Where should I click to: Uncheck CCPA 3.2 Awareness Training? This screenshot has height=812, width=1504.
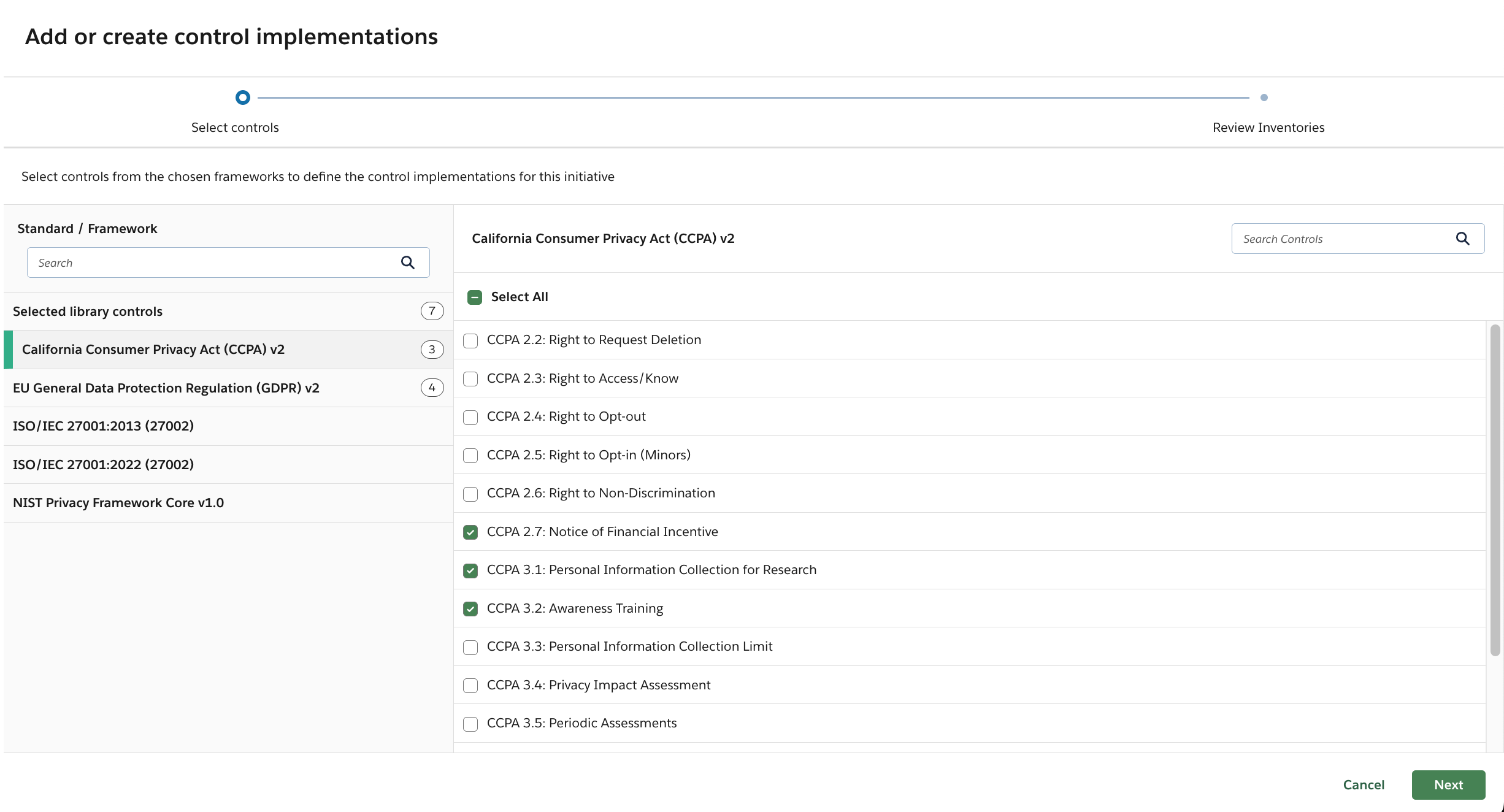point(470,609)
